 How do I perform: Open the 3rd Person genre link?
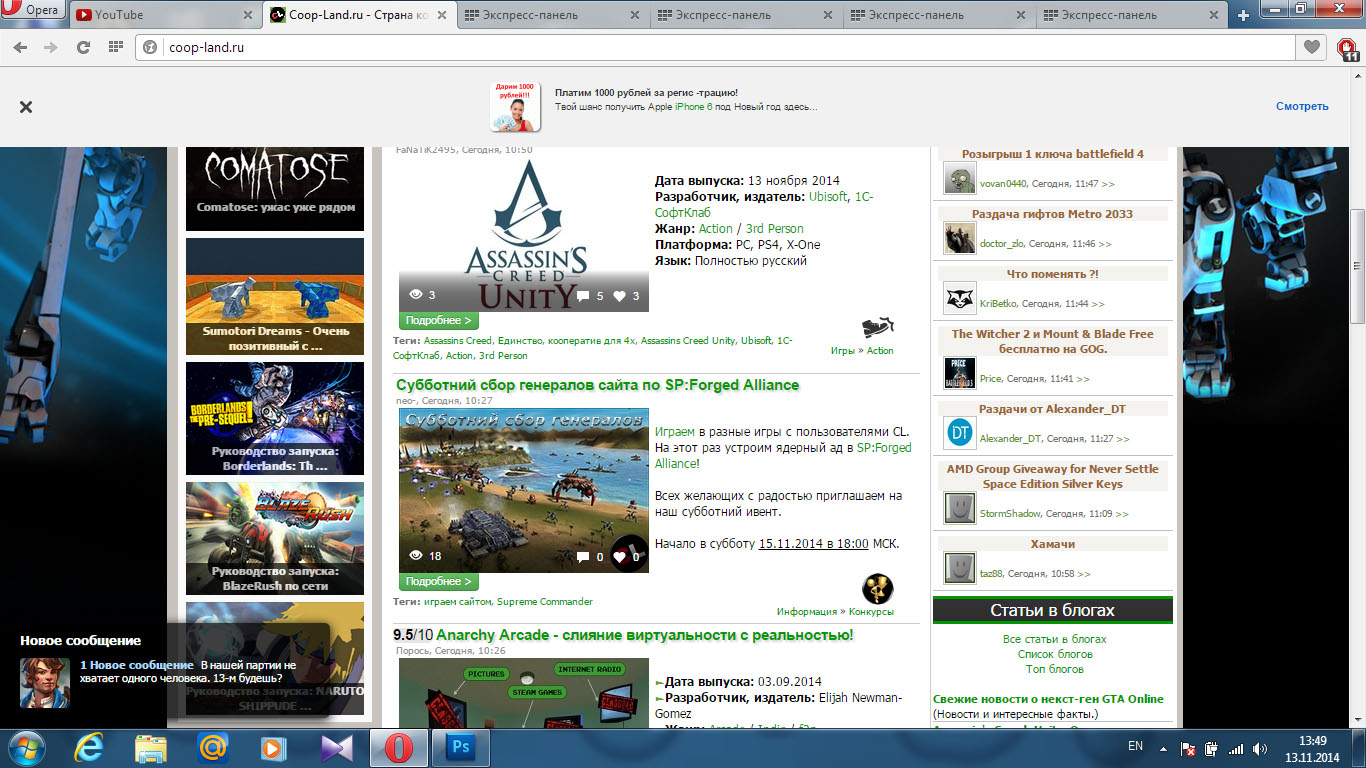click(775, 229)
